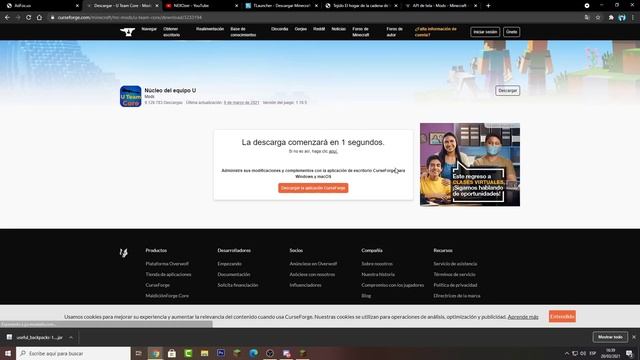Click the Overwolf logo in the footer
This screenshot has height=360, width=640.
[x=124, y=253]
